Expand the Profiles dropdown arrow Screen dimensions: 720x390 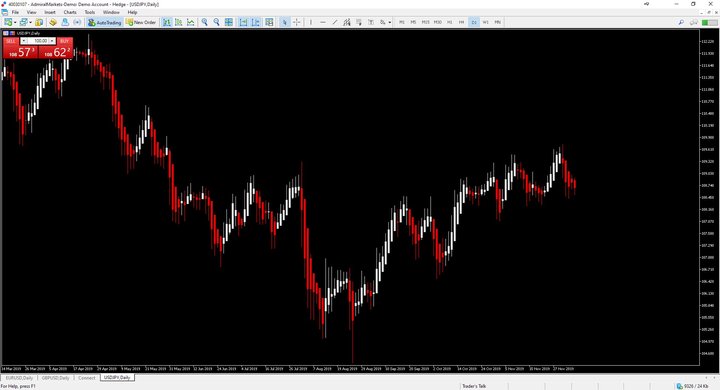pyautogui.click(x=30, y=22)
